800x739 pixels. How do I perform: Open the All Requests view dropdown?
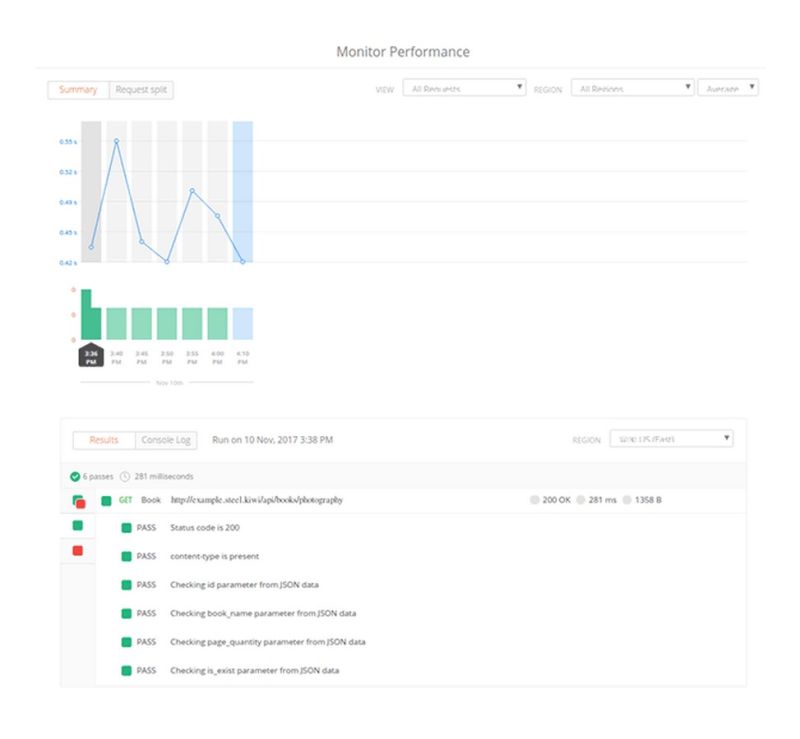click(x=462, y=87)
